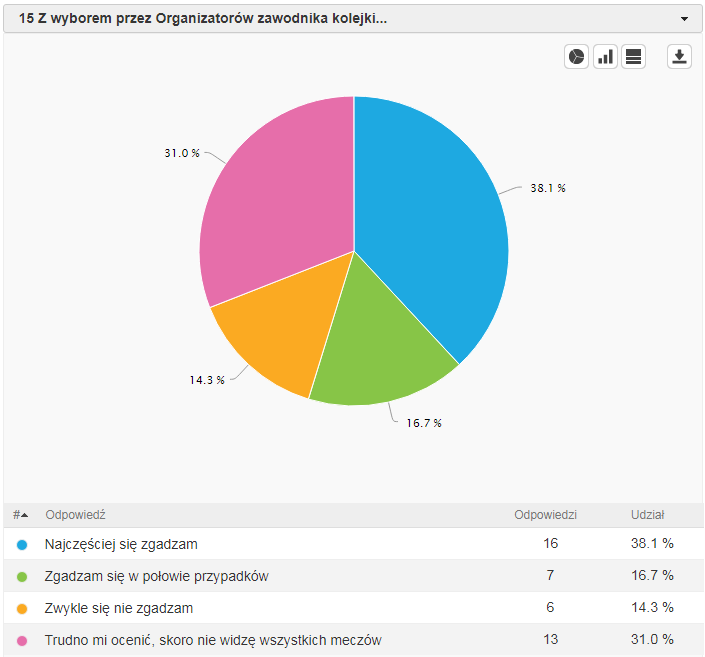The height and width of the screenshot is (657, 705).
Task: Switch to table list view icon
Action: 633,57
